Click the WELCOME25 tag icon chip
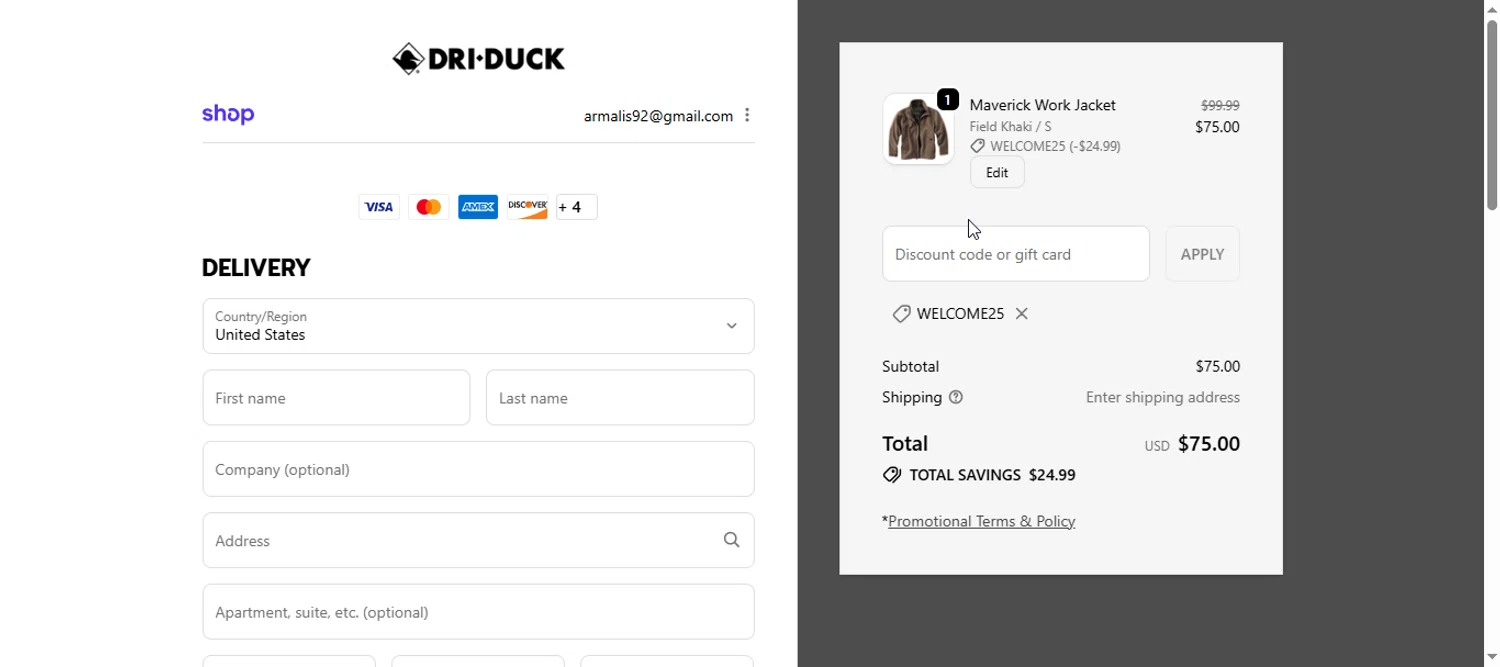Screen dimensions: 1500x667 [901, 314]
